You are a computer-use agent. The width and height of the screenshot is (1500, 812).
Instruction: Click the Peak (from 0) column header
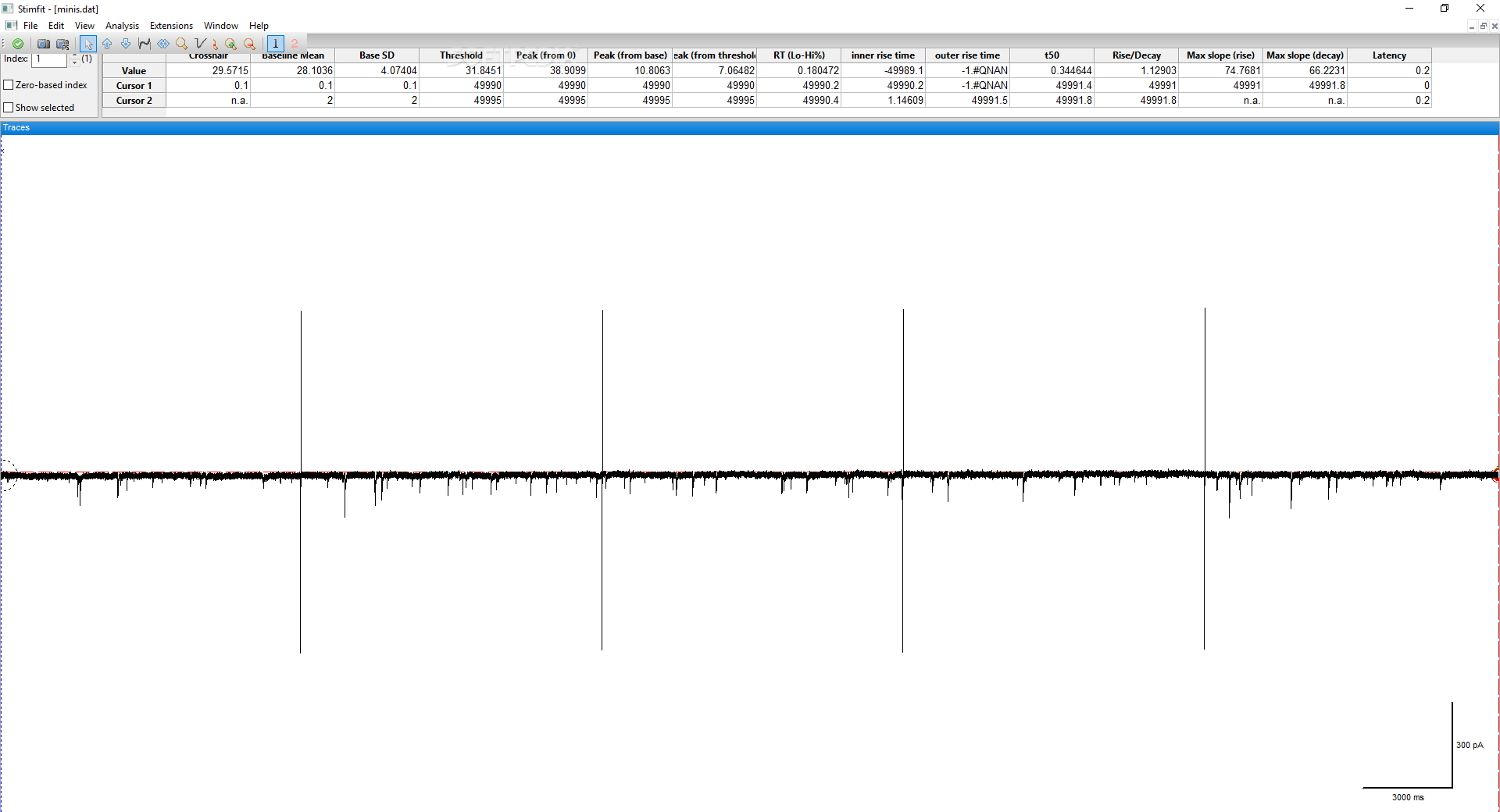[545, 55]
